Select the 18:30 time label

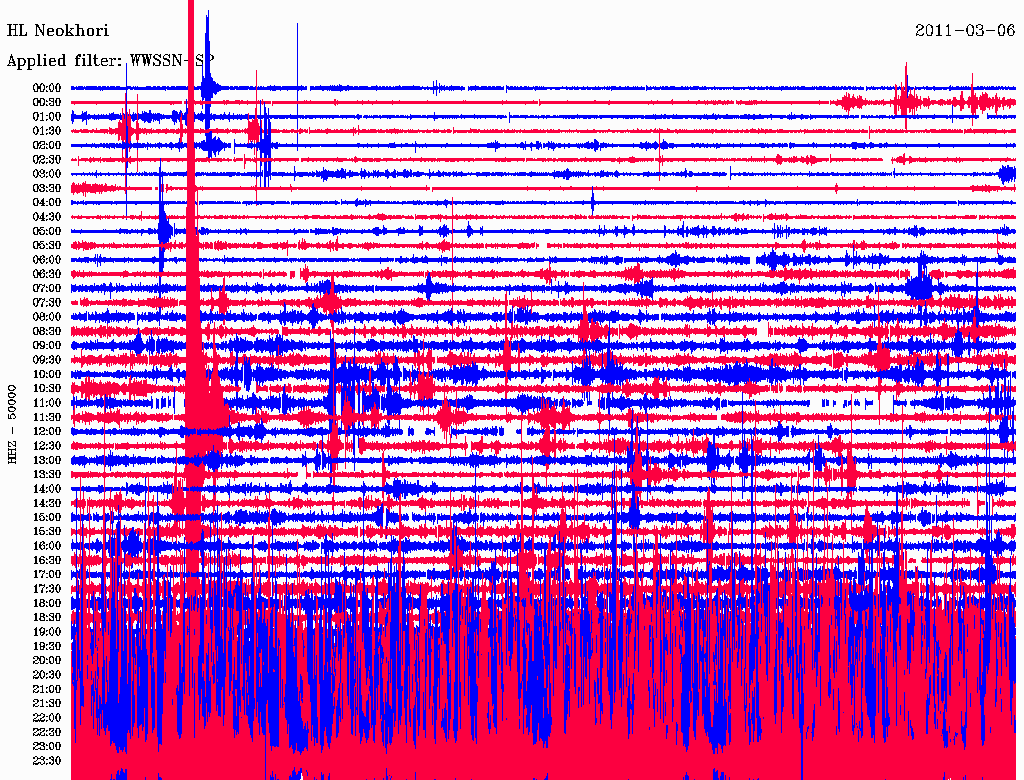point(47,618)
